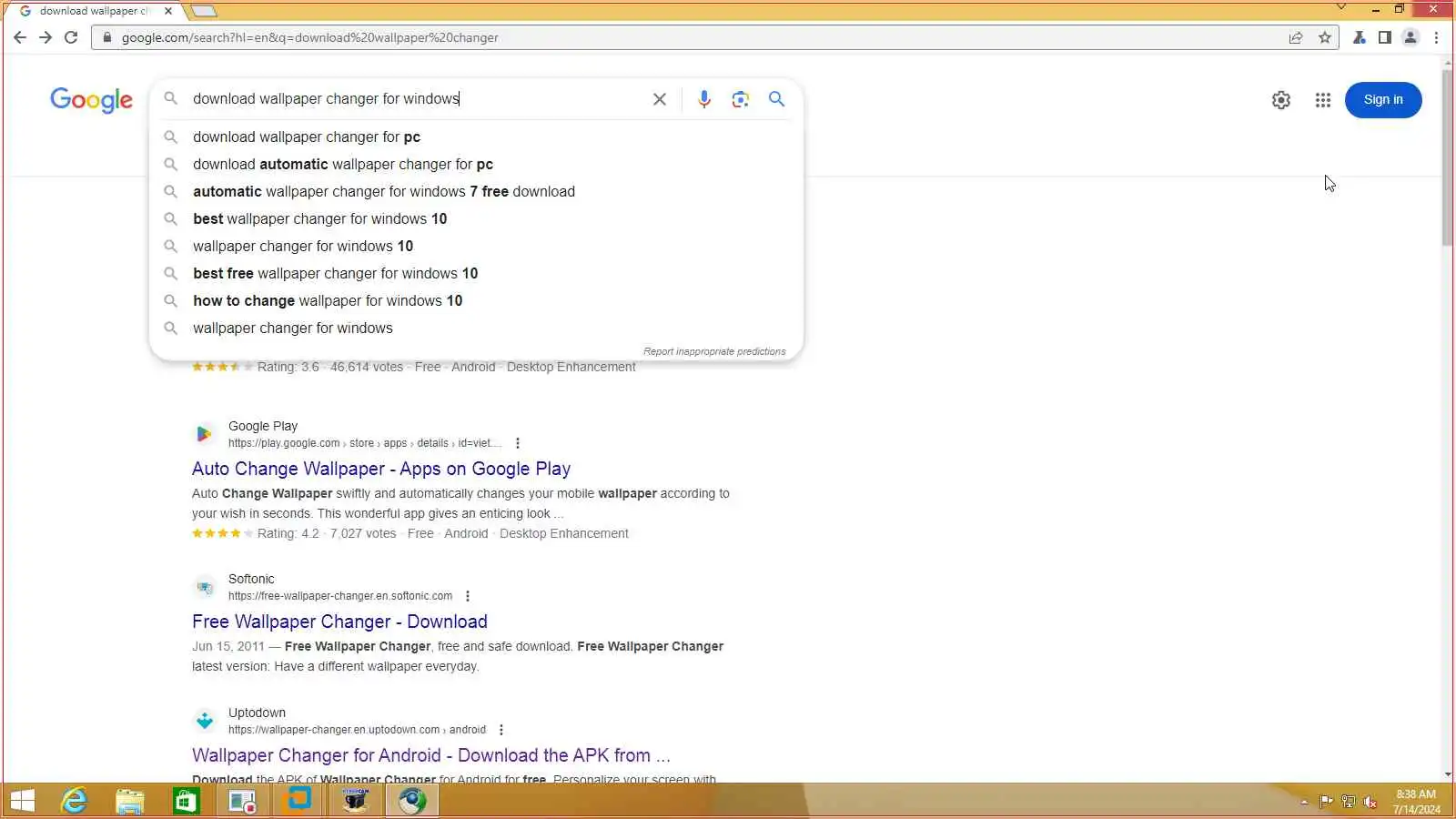Close the download wallpaper changer tab
The width and height of the screenshot is (1456, 819).
(x=168, y=11)
